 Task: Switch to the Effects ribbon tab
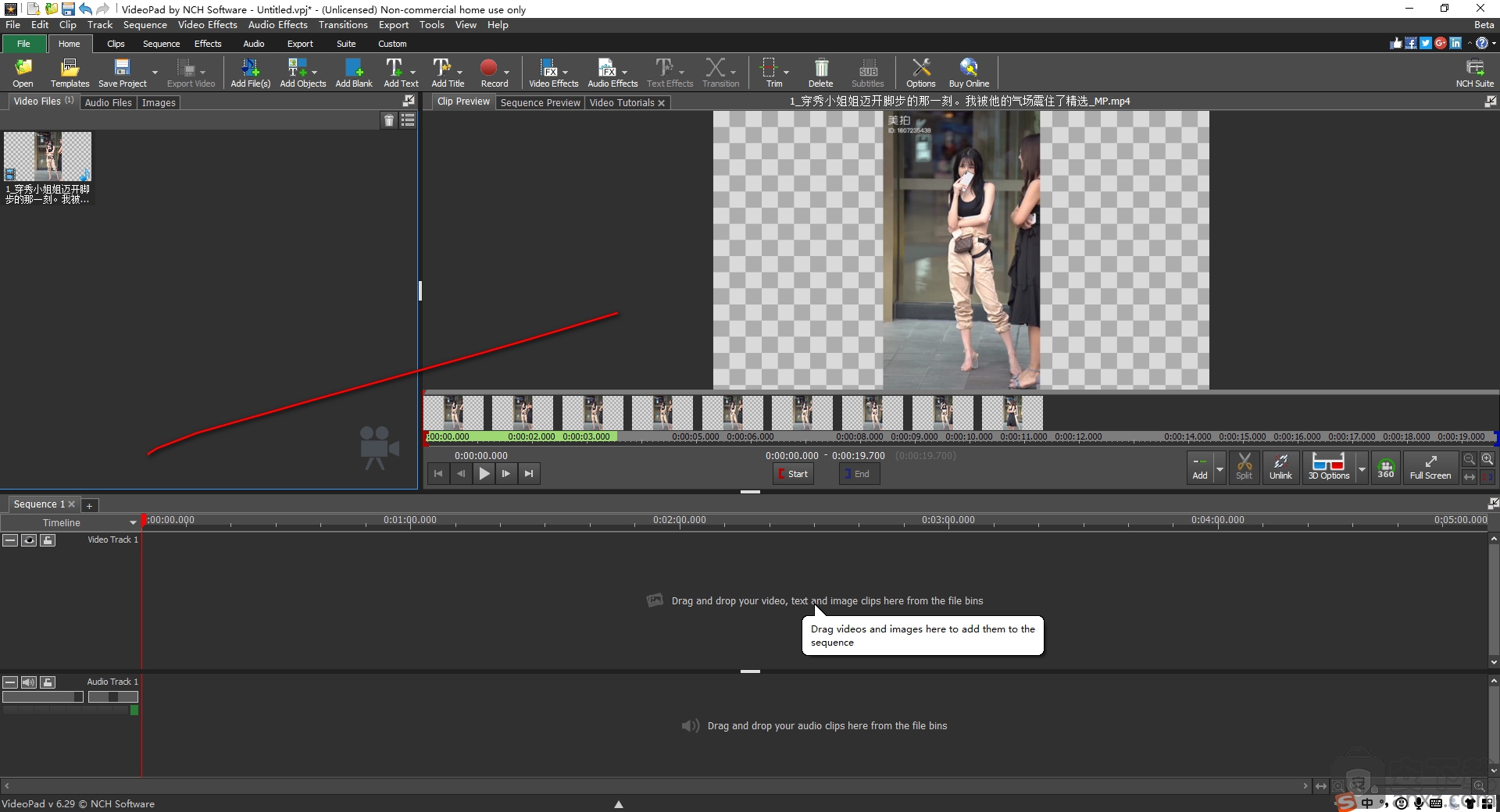[x=208, y=44]
